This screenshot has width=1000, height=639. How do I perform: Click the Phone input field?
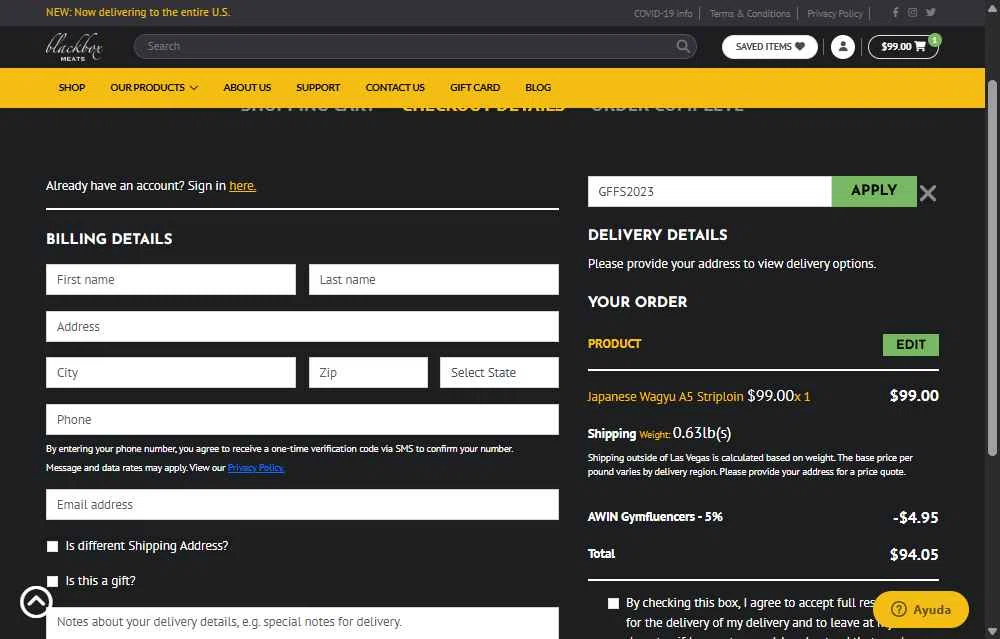[x=302, y=420]
